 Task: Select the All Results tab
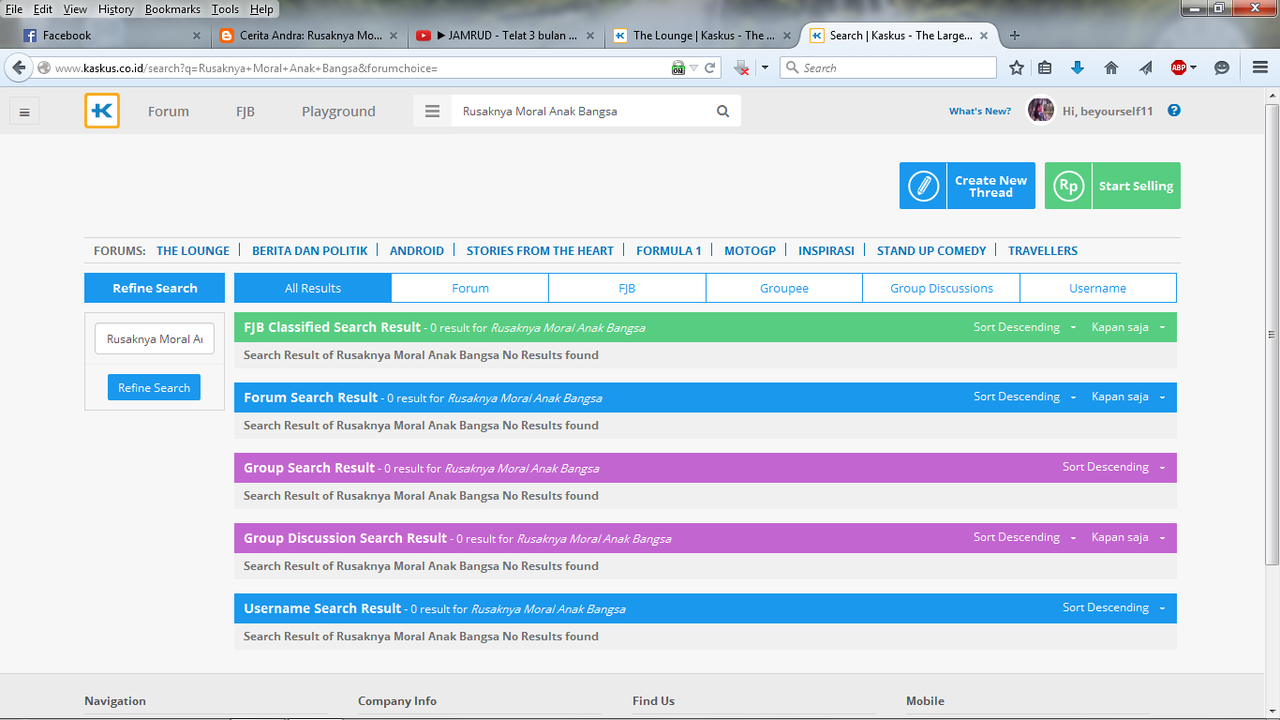(313, 288)
